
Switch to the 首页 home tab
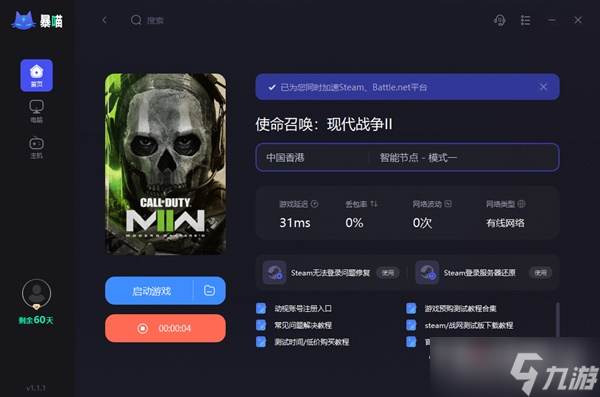coord(36,75)
